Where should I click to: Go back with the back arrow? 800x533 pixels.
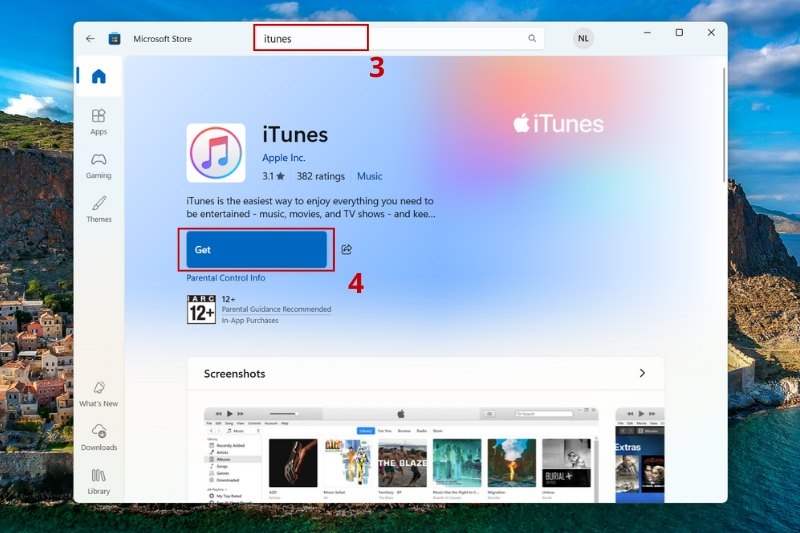[x=90, y=39]
